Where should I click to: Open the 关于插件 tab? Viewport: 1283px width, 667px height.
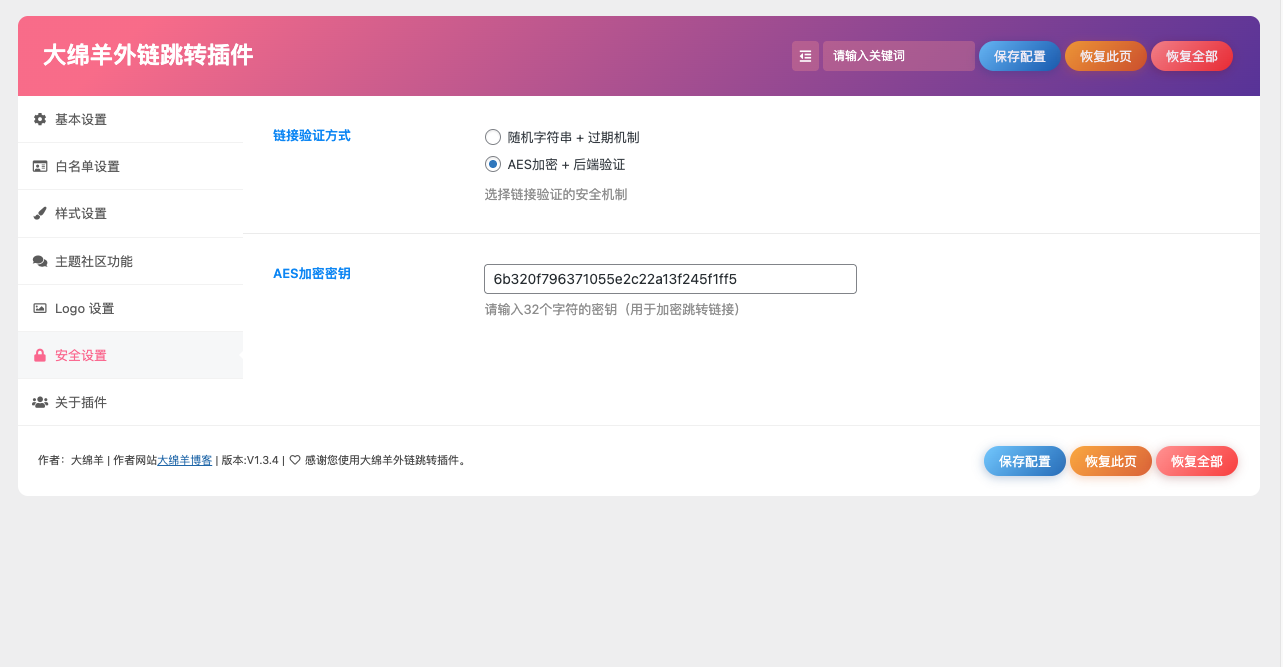pos(130,402)
